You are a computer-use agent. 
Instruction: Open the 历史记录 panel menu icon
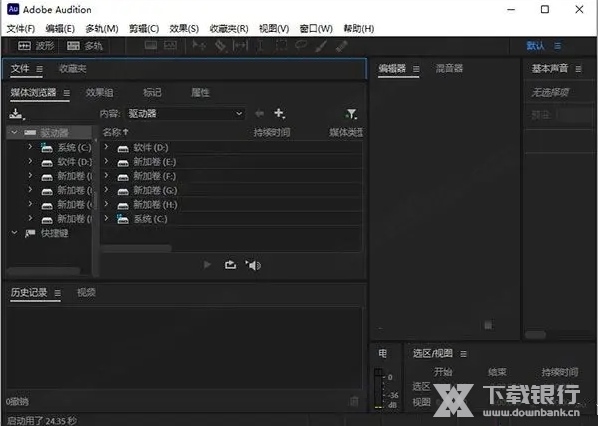(58, 293)
